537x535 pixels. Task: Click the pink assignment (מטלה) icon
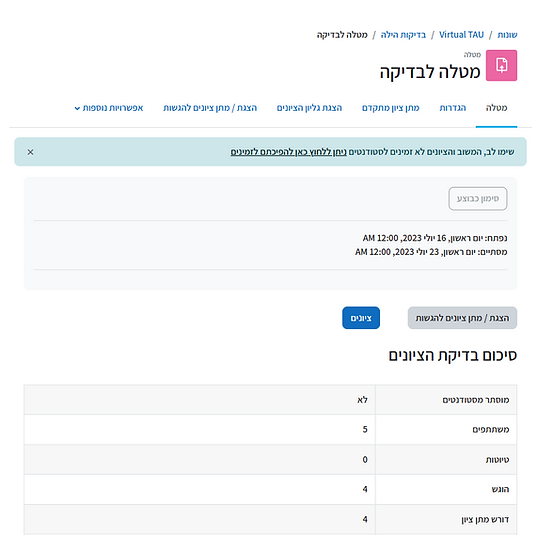501,65
